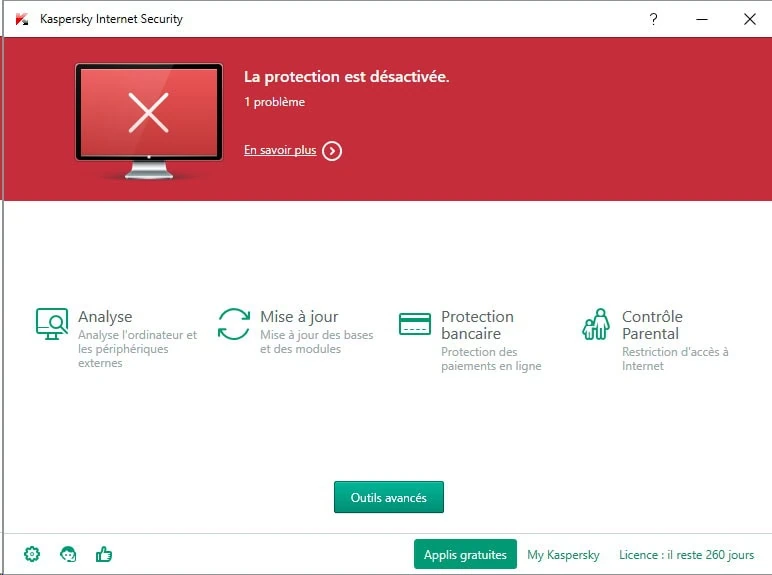The height and width of the screenshot is (575, 772).
Task: Click the Kaspersky logo in the title bar
Action: pos(22,19)
